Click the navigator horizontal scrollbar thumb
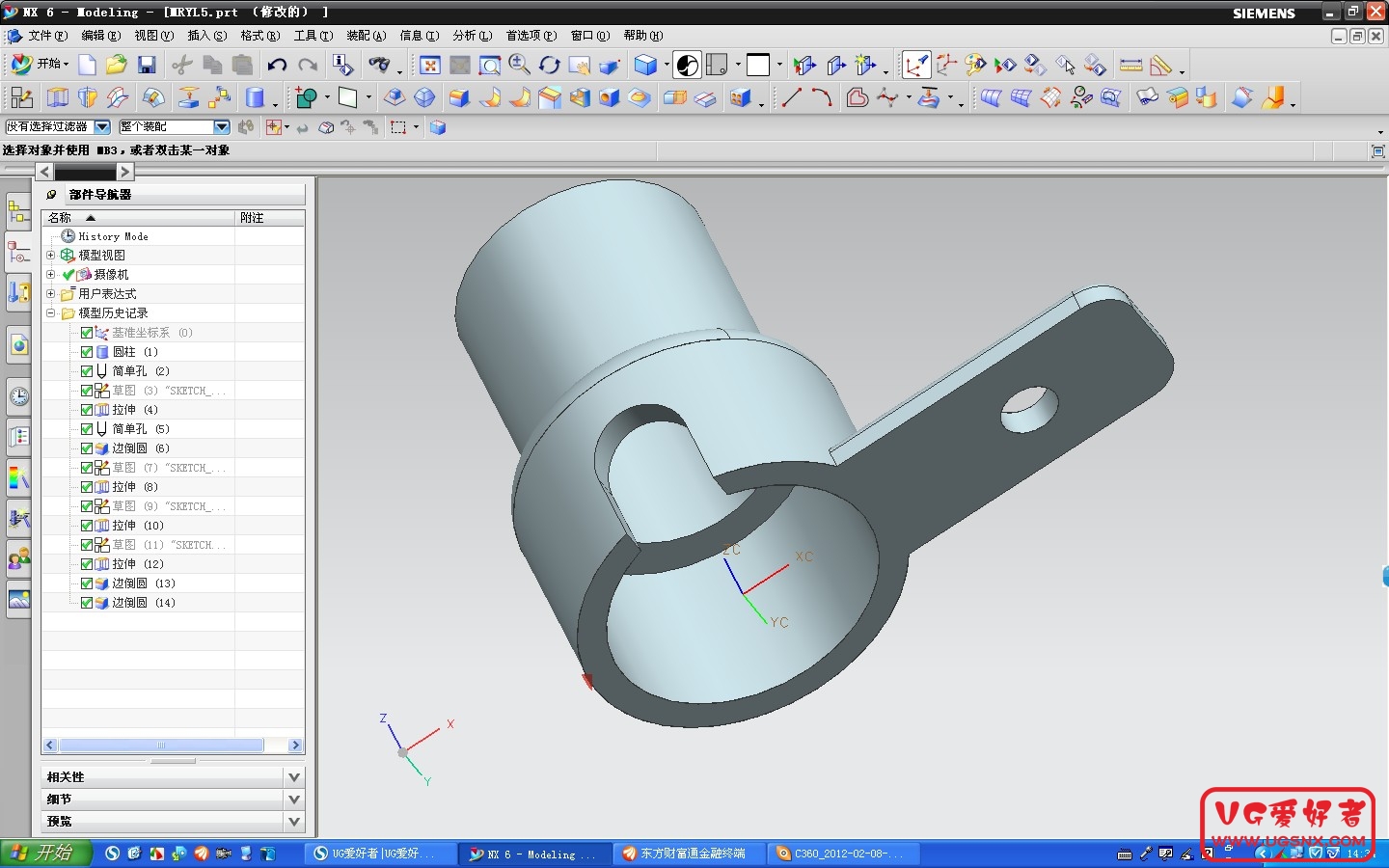Screen dimensions: 1389x868 click(161, 746)
